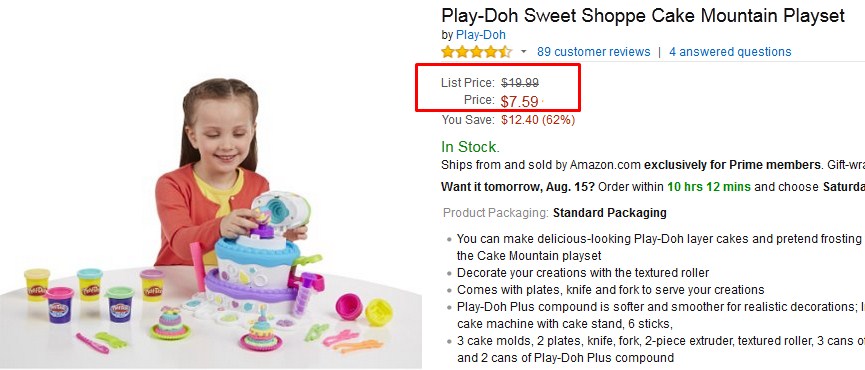The image size is (865, 370).
Task: Click the small cake on the pink plate
Action: tap(260, 334)
